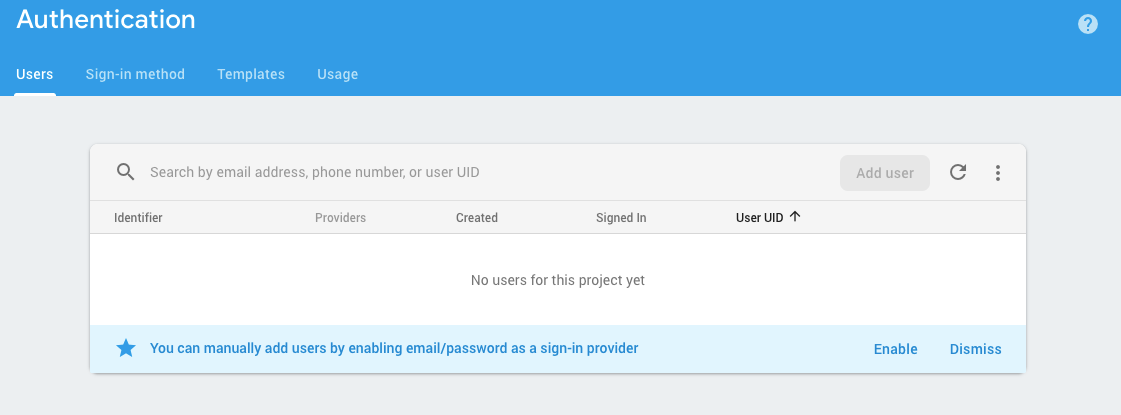This screenshot has height=415, width=1121.
Task: Dismiss the sign-in provider banner
Action: click(x=975, y=349)
